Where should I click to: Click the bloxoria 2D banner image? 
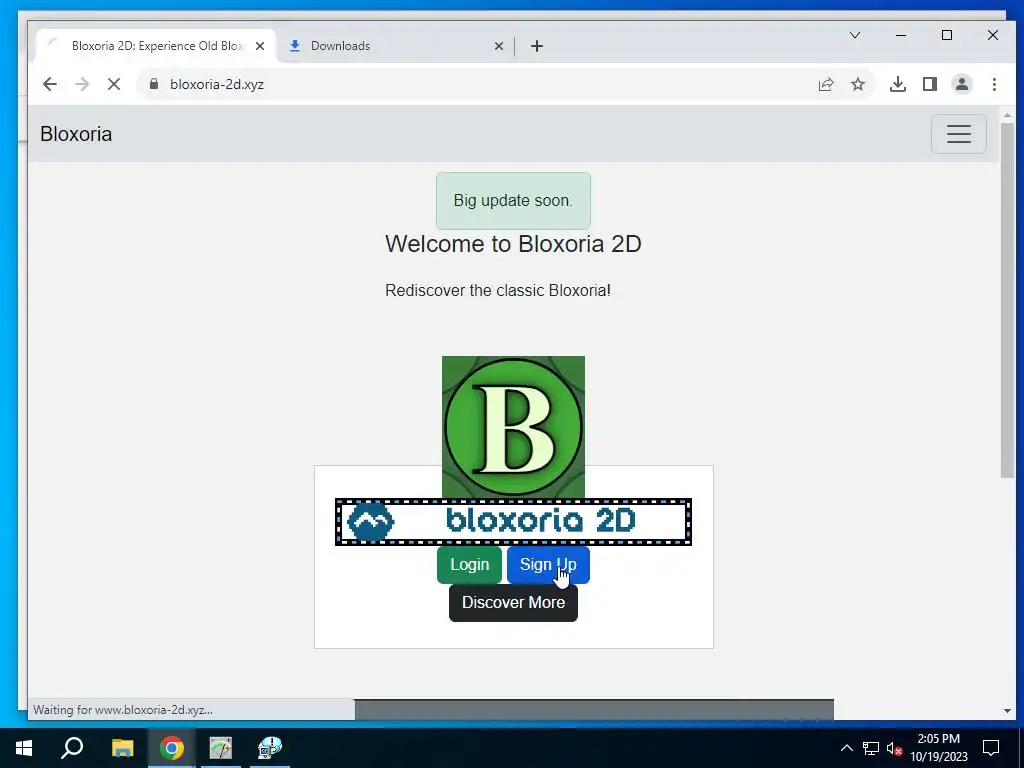[513, 522]
